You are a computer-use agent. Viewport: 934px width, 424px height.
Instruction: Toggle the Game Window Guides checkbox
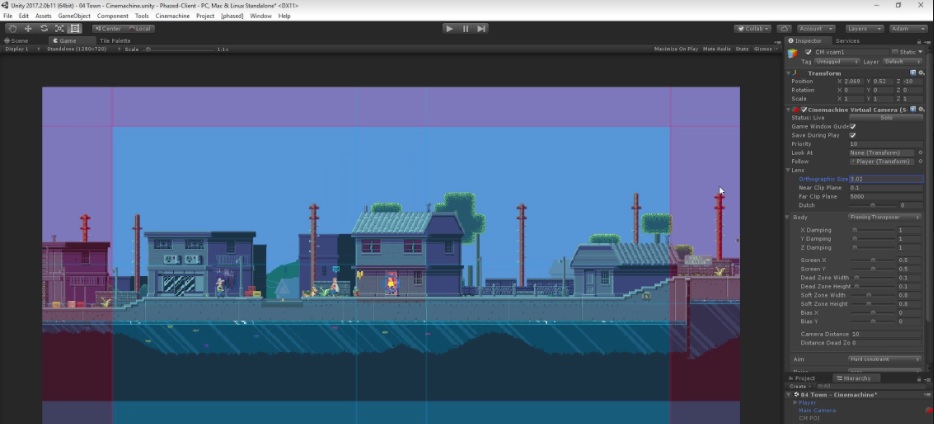[x=852, y=126]
